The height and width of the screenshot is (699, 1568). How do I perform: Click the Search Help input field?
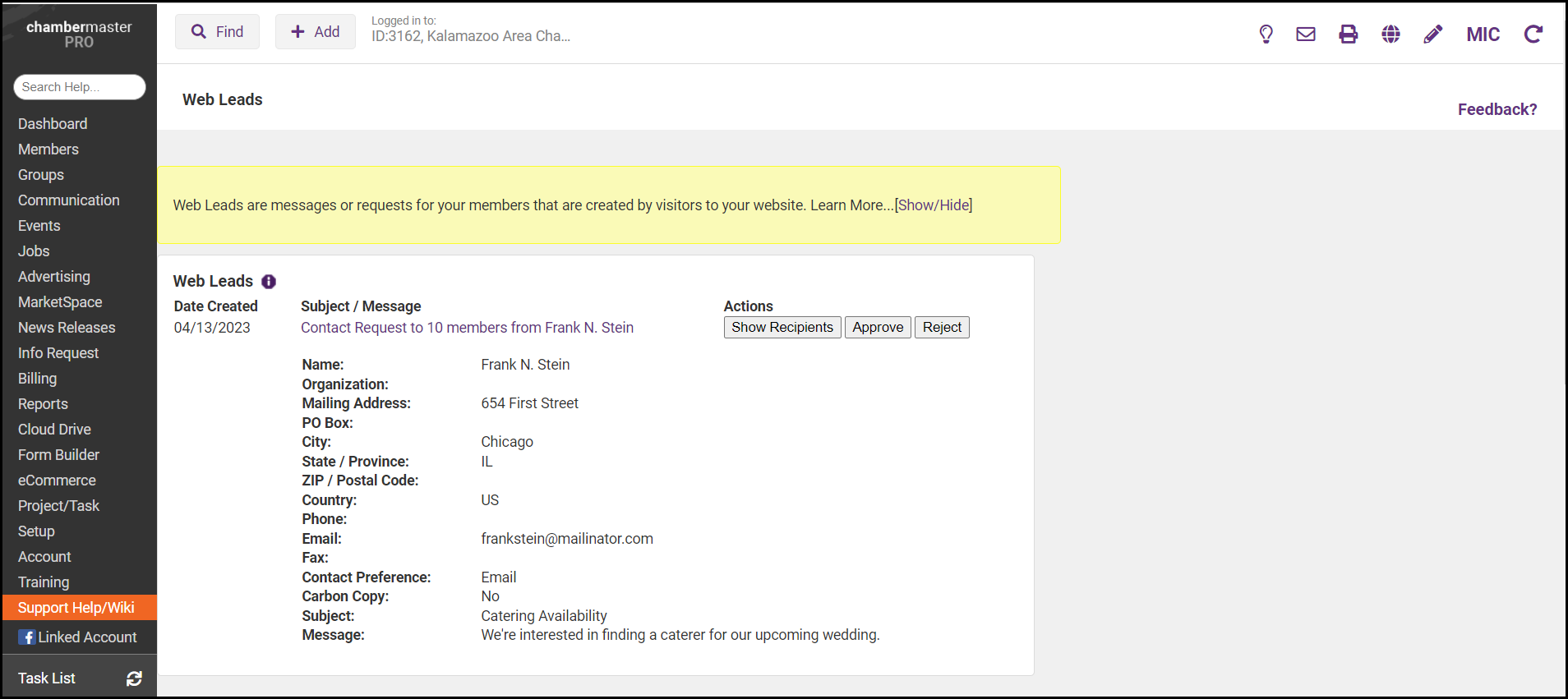point(80,87)
